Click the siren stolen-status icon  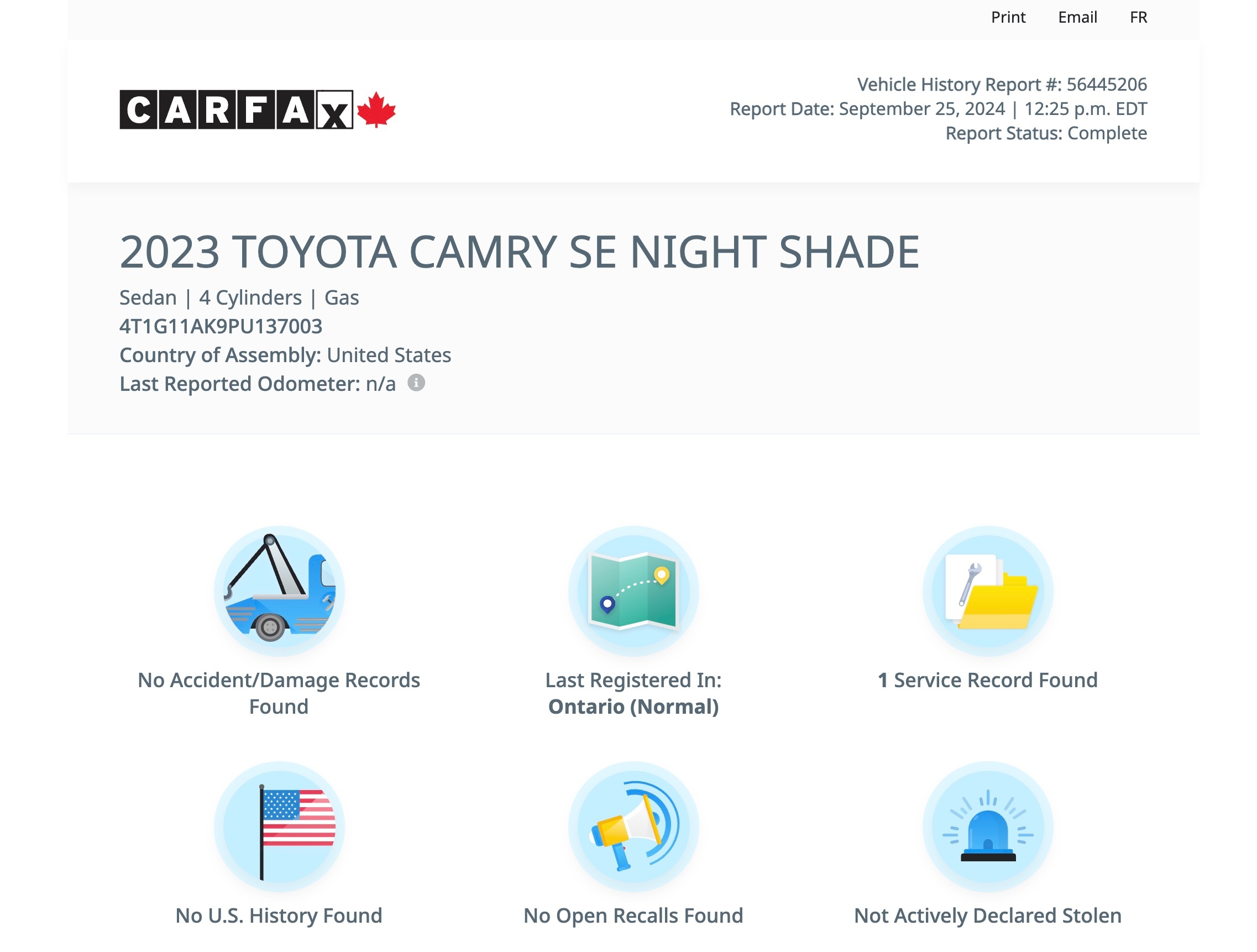coord(988,827)
